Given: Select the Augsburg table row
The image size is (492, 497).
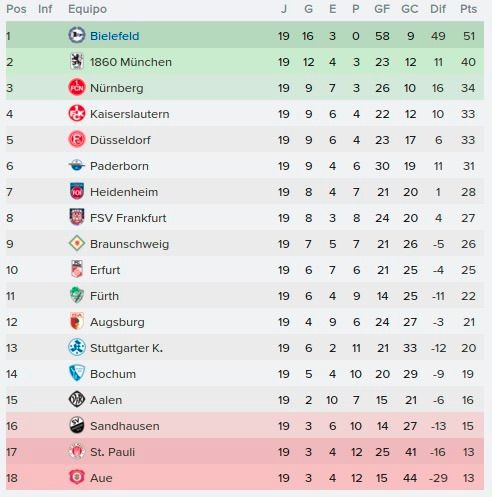Looking at the screenshot, I should point(245,322).
